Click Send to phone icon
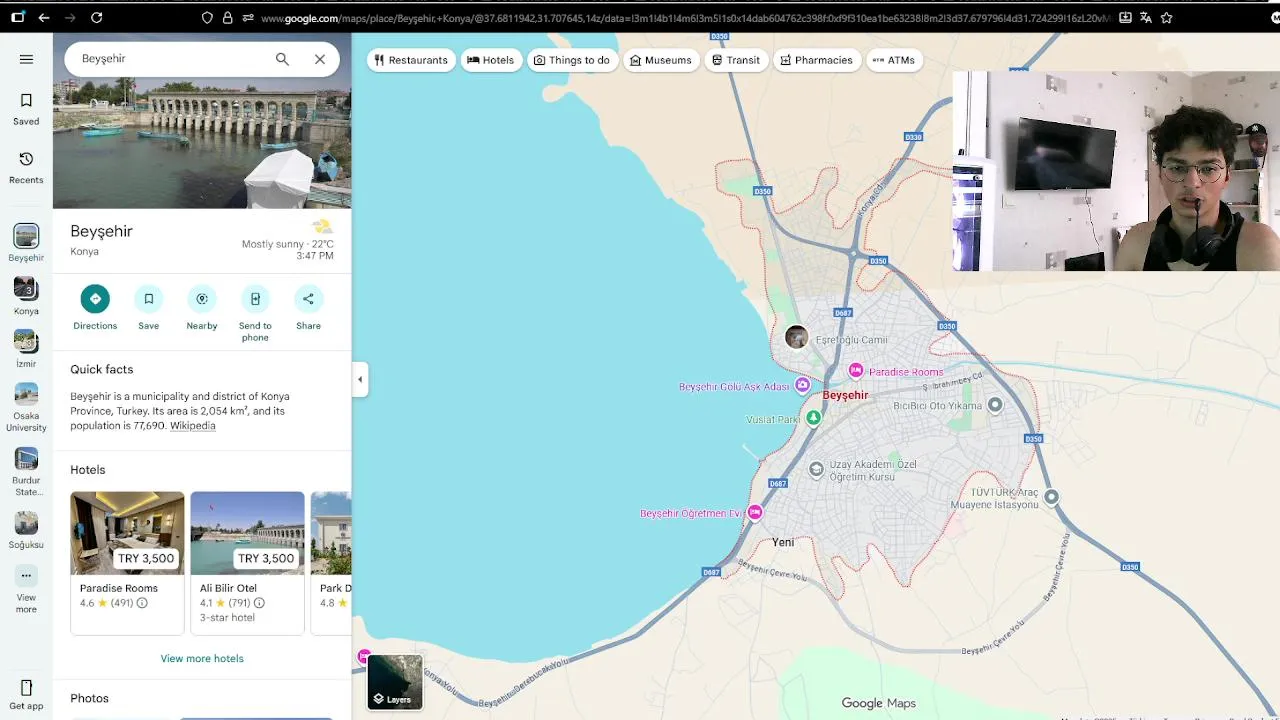1280x720 pixels. (255, 298)
